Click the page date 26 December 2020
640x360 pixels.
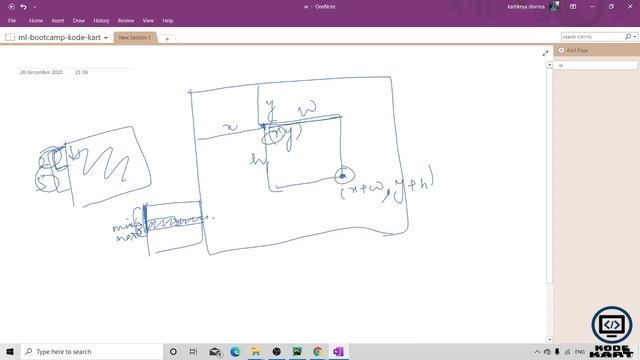tap(42, 72)
